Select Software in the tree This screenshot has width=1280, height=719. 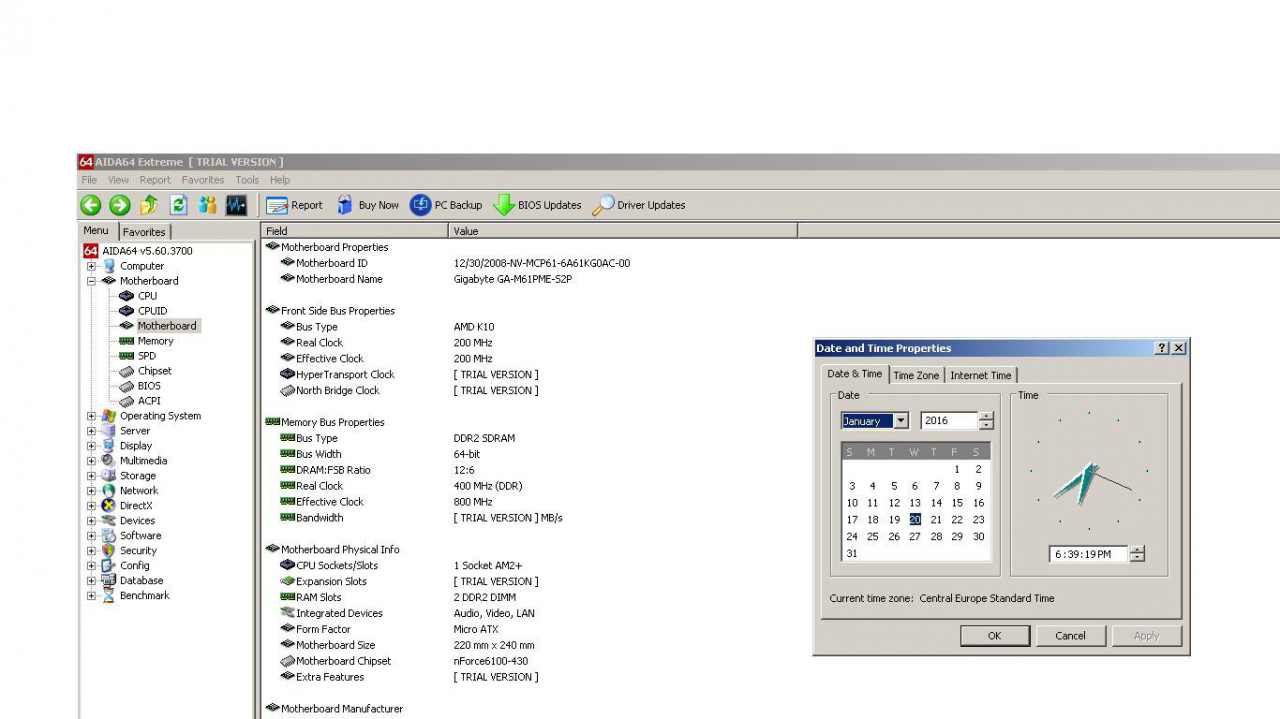click(x=140, y=536)
